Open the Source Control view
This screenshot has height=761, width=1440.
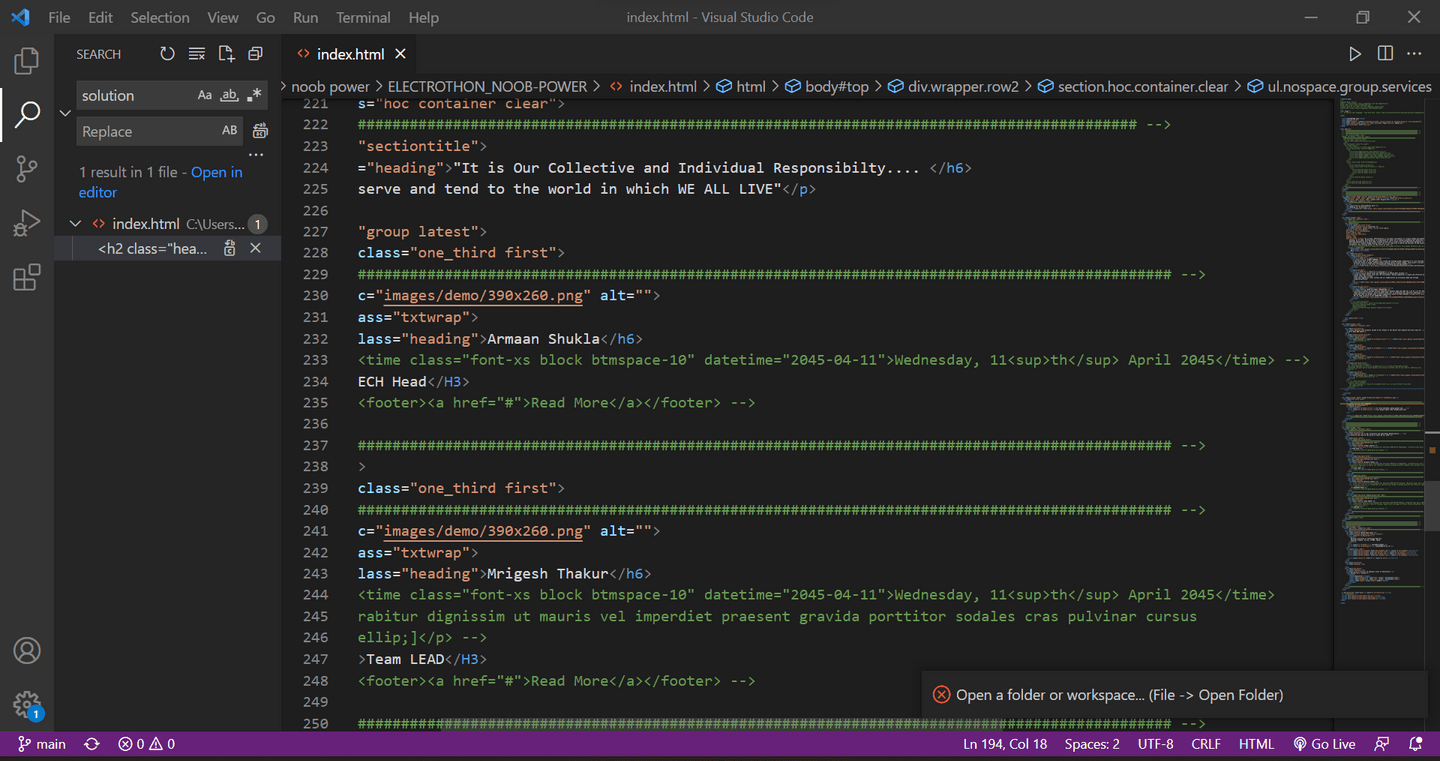pyautogui.click(x=27, y=169)
